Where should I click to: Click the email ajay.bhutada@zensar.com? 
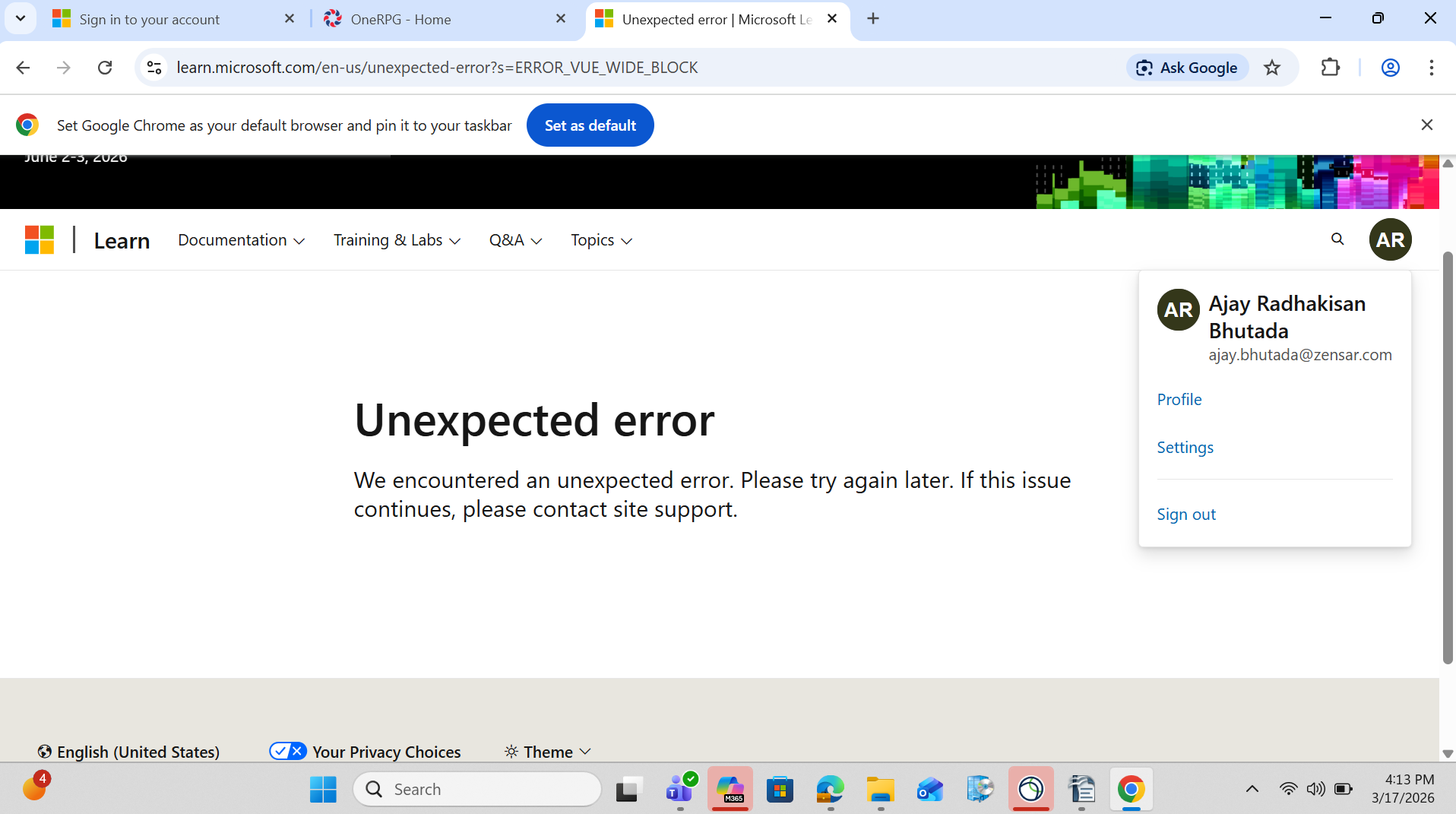(1299, 355)
